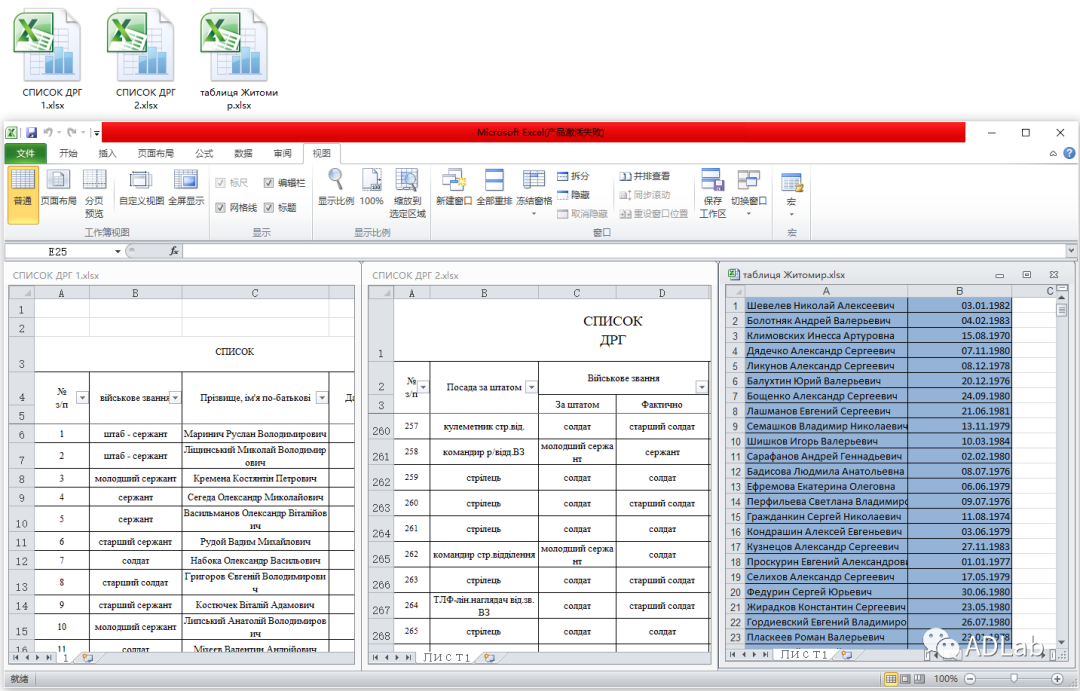Open the Macros dropdown menu
Image resolution: width=1080 pixels, height=691 pixels.
pos(789,214)
